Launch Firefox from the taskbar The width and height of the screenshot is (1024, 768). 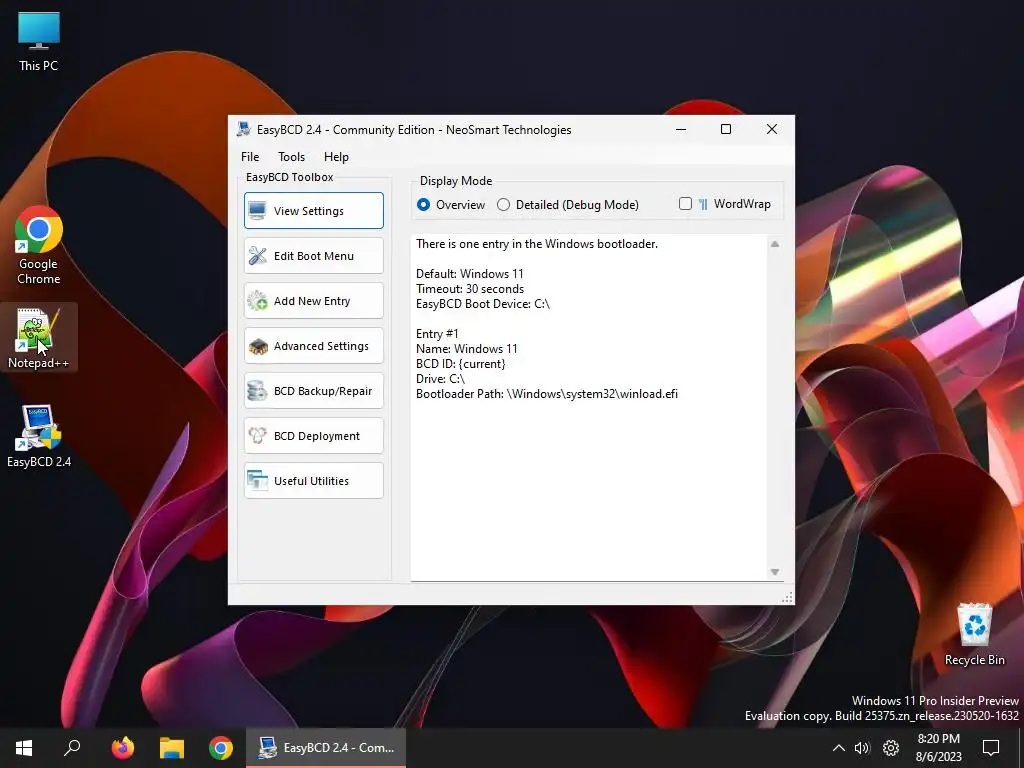click(123, 748)
